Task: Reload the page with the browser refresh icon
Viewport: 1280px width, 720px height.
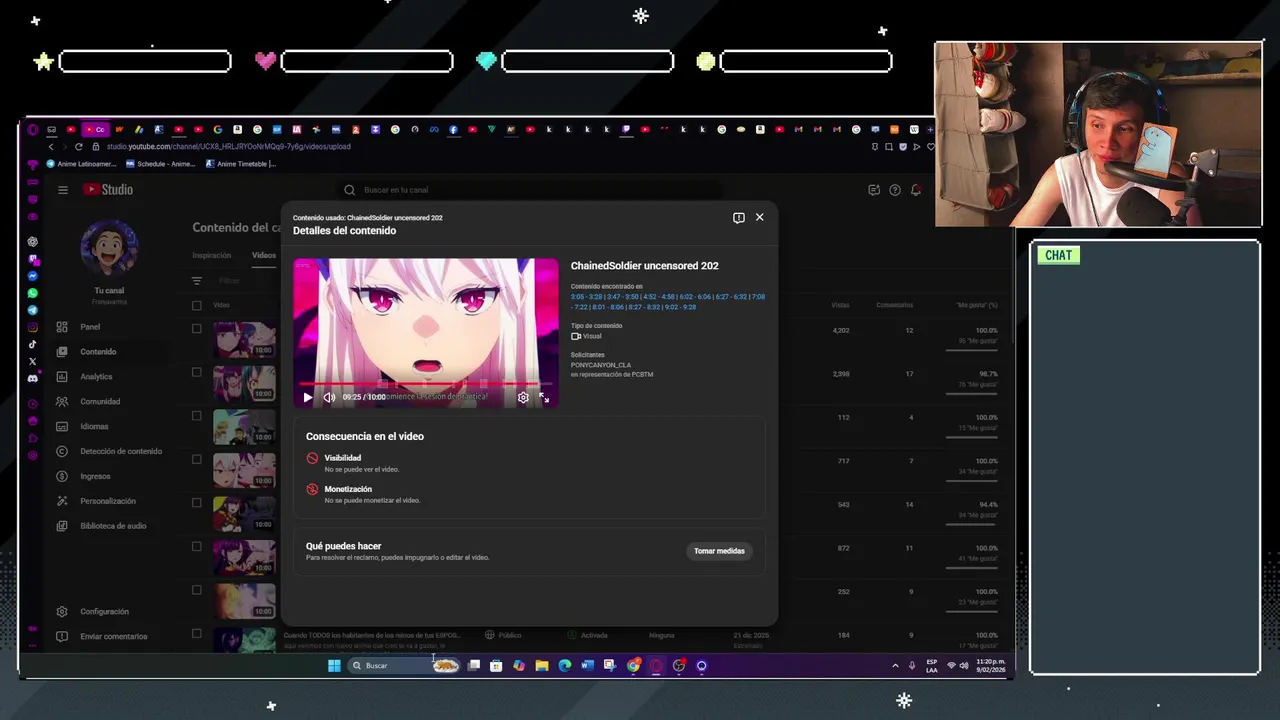Action: point(79,147)
